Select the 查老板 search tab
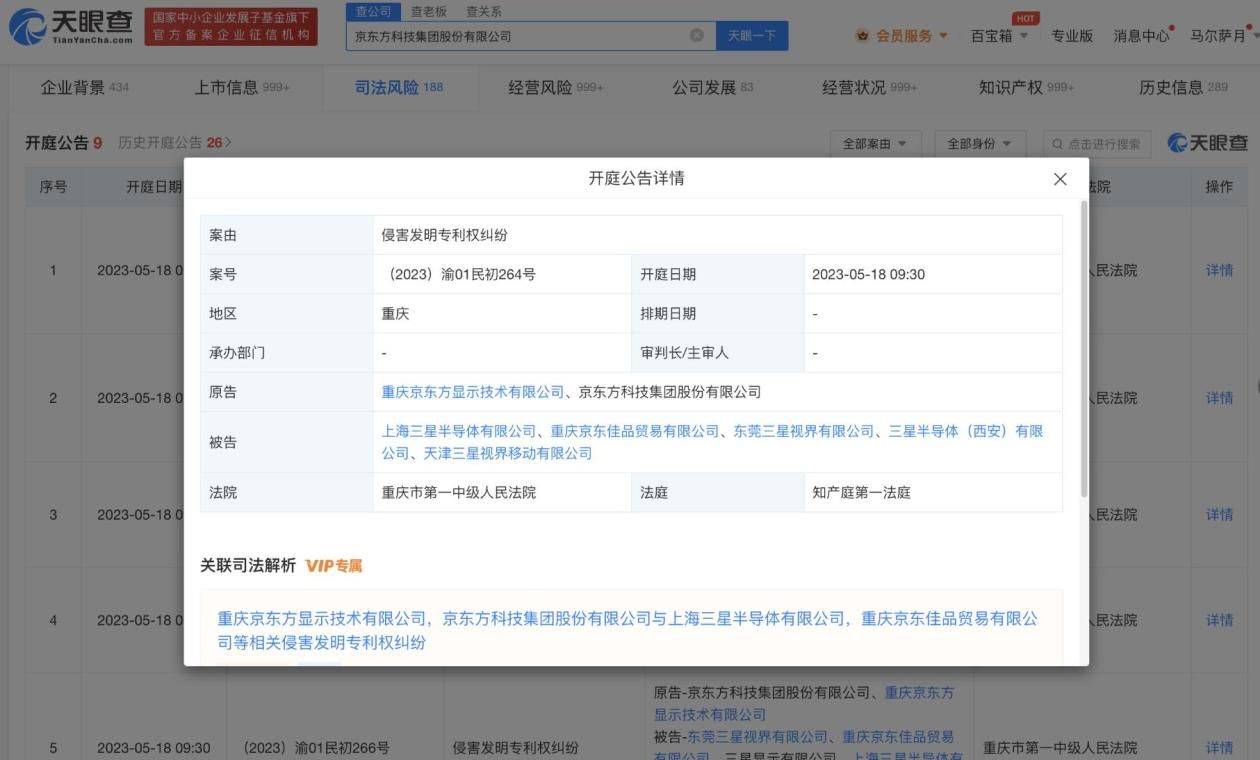 [x=429, y=12]
